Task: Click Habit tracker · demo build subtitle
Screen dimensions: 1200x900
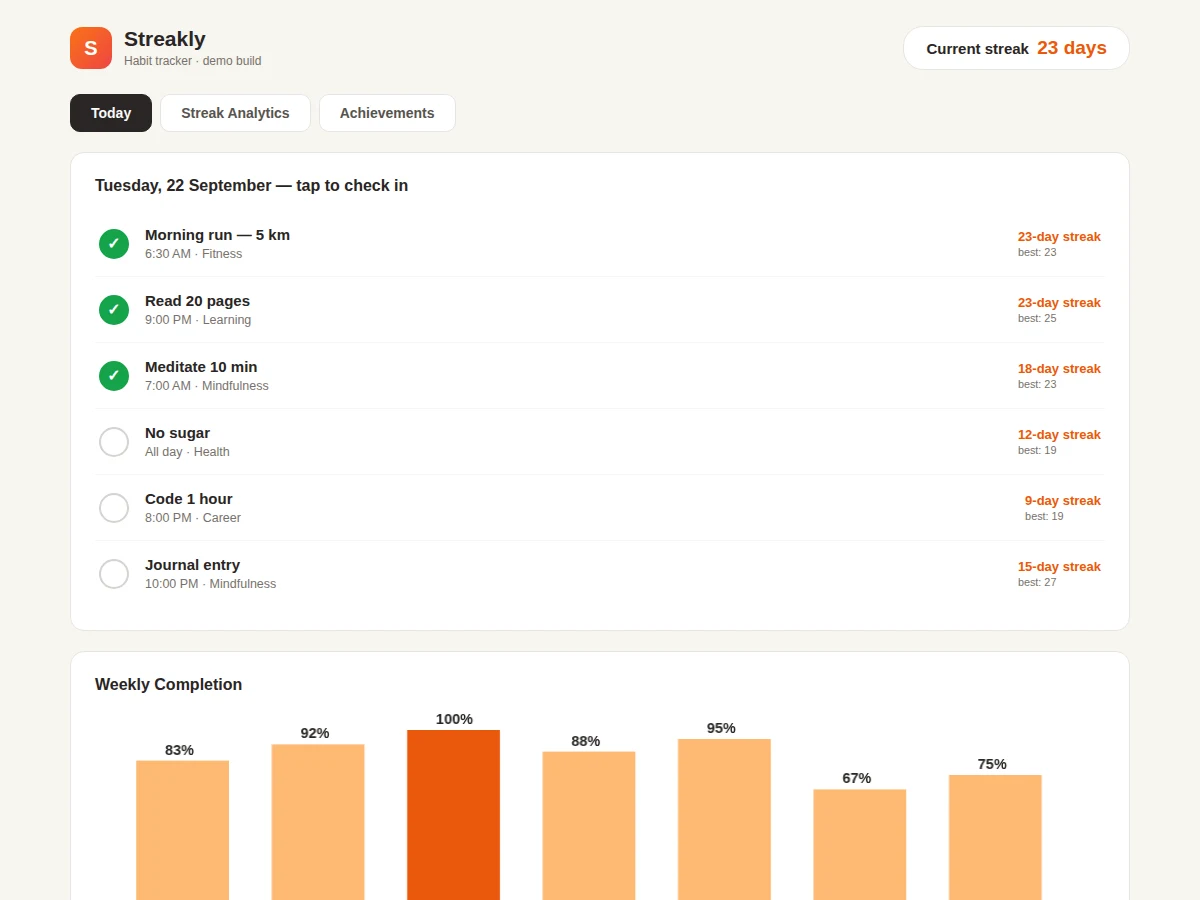Action: tap(193, 61)
